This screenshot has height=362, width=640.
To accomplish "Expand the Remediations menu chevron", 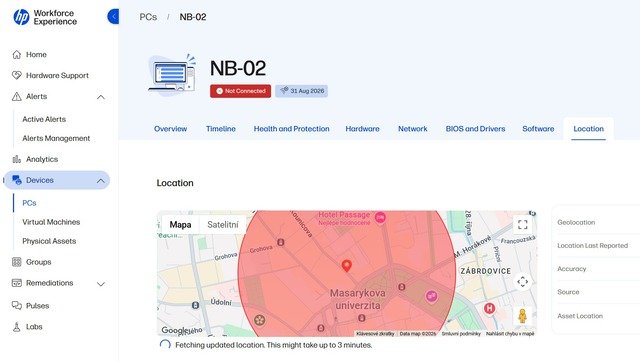I will [x=101, y=284].
